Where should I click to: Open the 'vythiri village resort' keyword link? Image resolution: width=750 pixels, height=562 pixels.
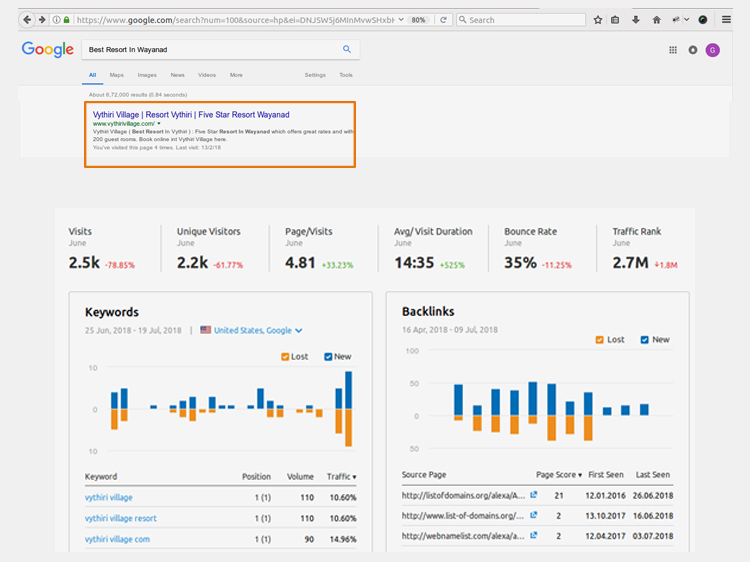[121, 518]
